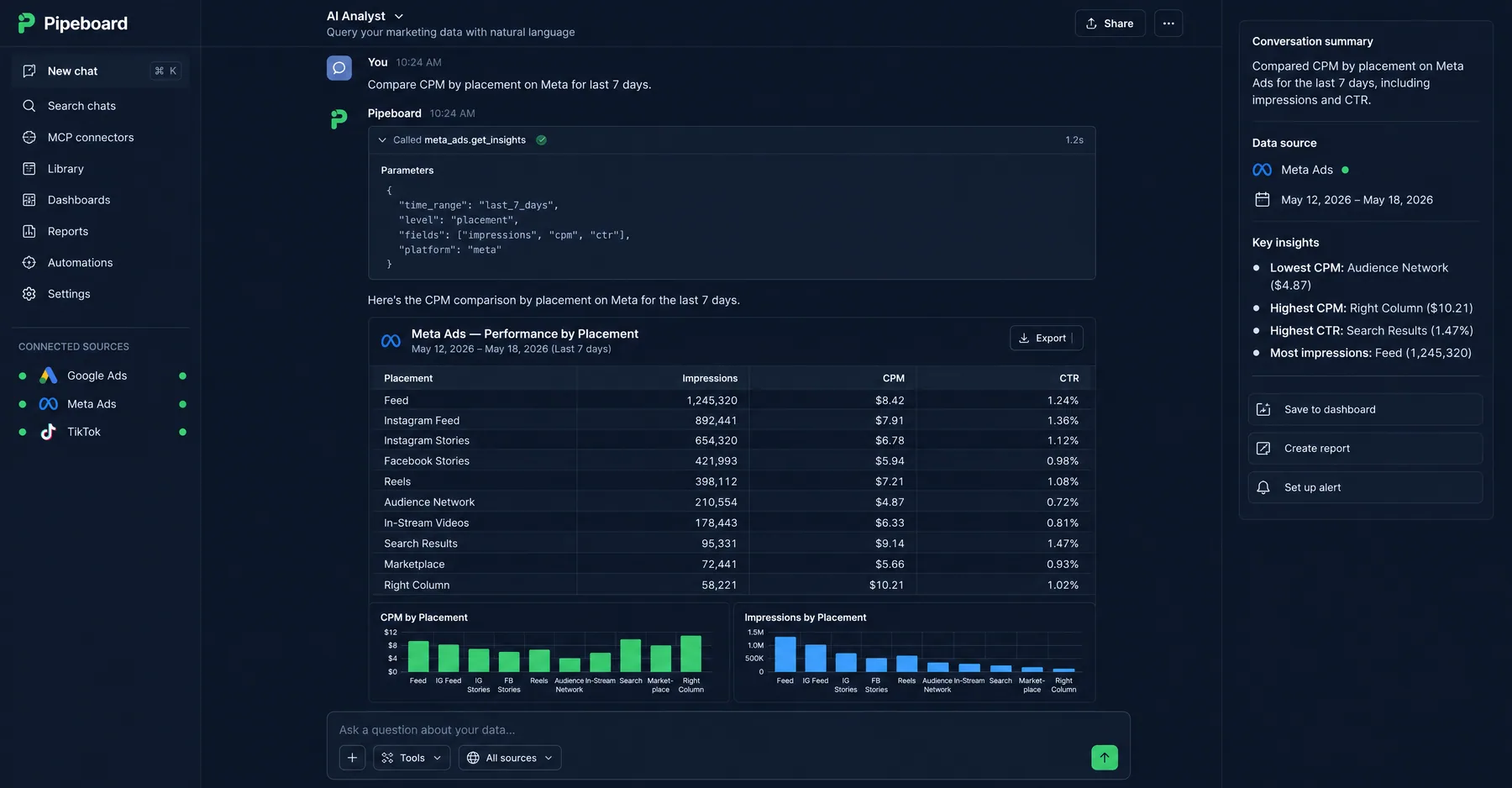Screen dimensions: 1512x788
Task: Collapse the meta_ads.get_insights call details
Action: pos(382,140)
